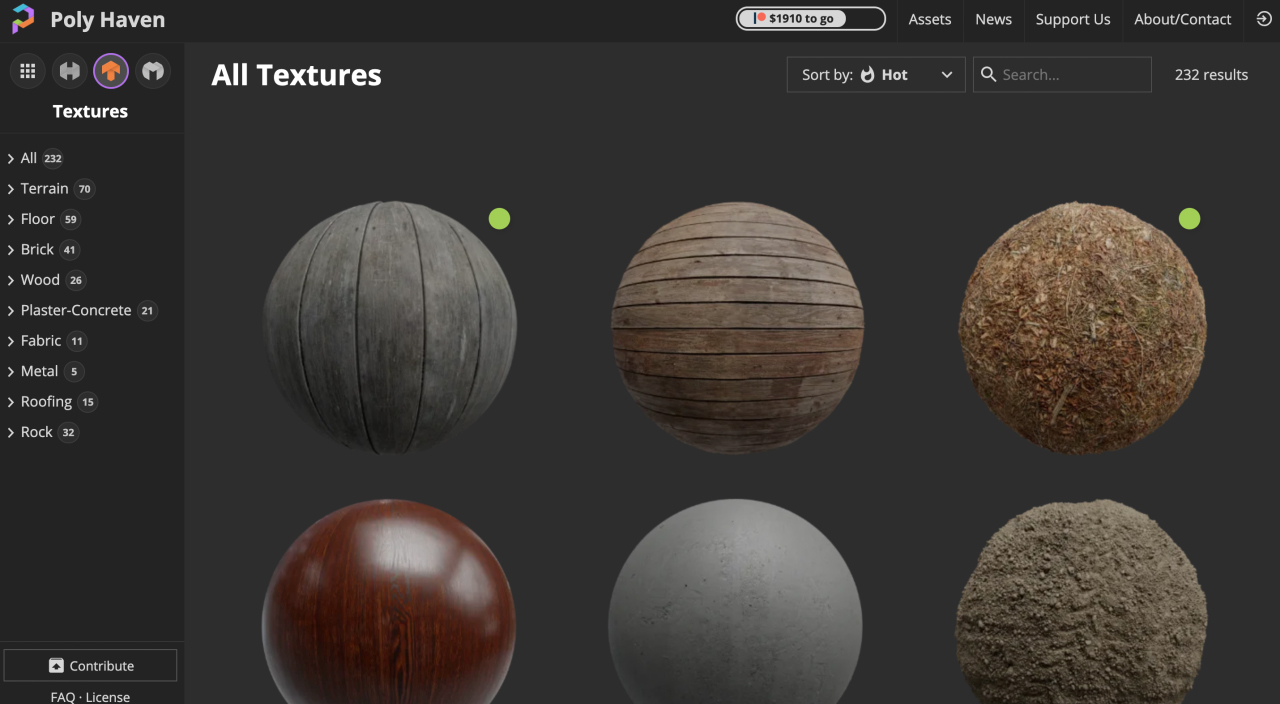Expand the All category chevron
Viewport: 1280px width, 704px height.
[10, 159]
